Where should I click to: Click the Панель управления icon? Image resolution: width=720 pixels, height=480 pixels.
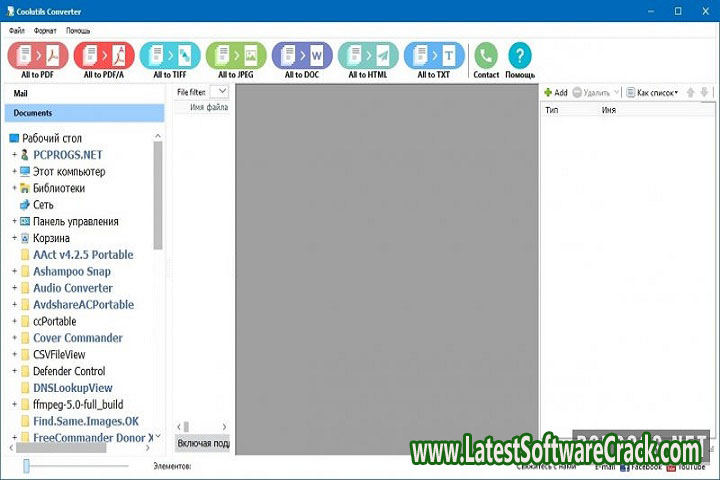coord(25,221)
